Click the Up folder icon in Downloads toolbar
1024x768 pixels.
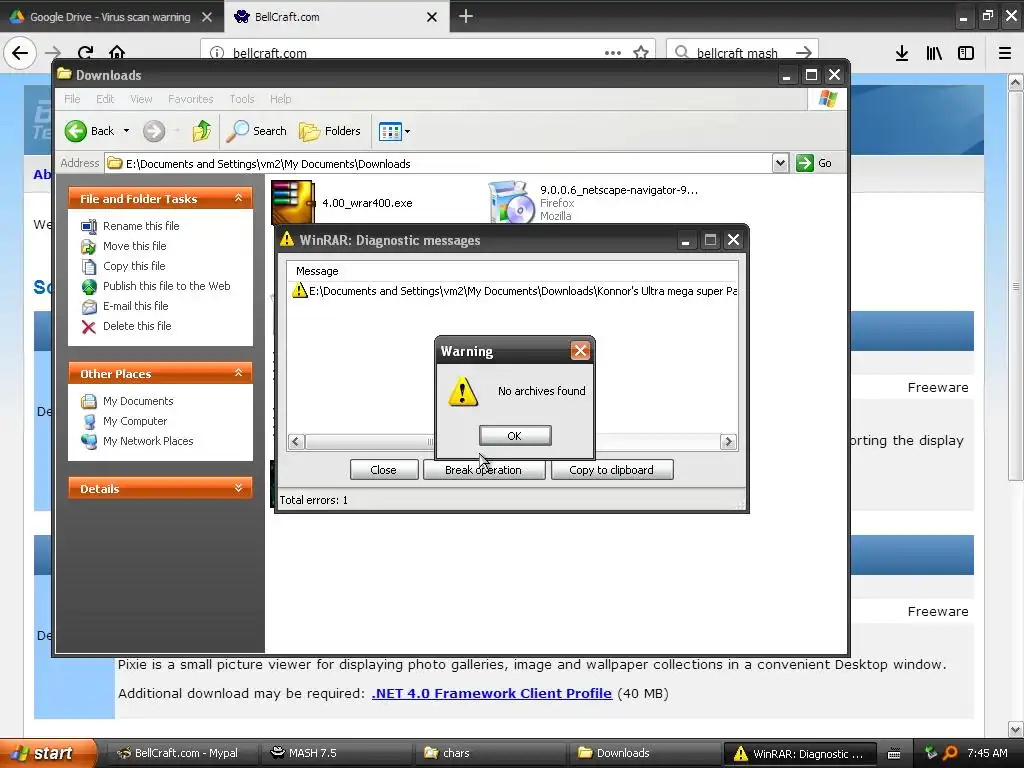tap(202, 131)
